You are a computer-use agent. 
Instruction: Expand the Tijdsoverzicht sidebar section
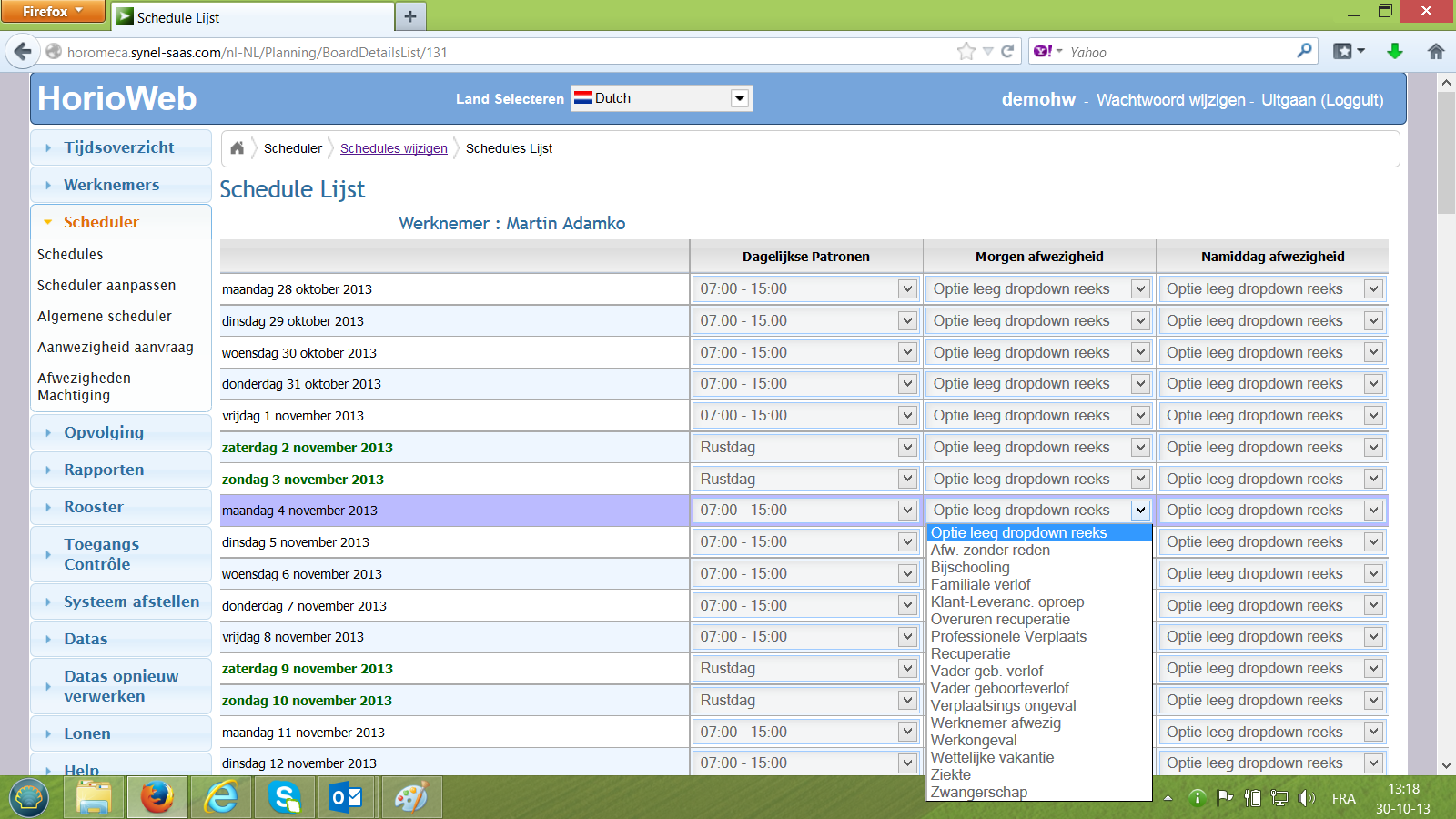tap(120, 147)
